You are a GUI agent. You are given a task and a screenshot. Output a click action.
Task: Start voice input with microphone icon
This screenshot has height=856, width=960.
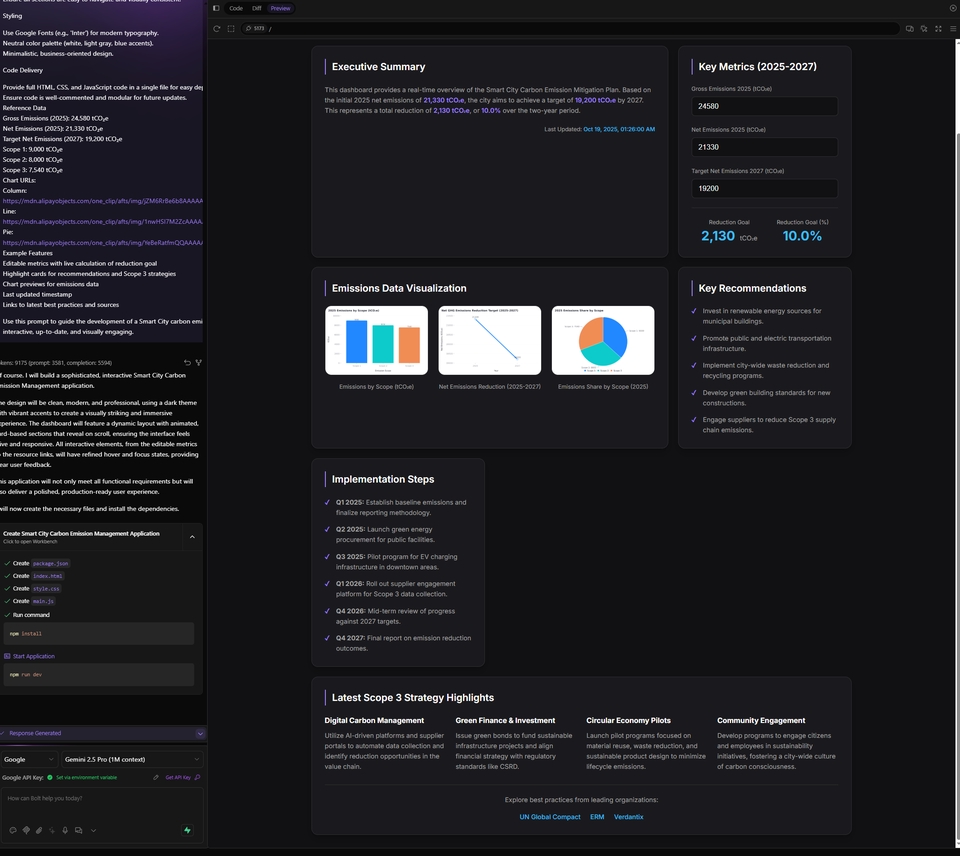coord(65,831)
